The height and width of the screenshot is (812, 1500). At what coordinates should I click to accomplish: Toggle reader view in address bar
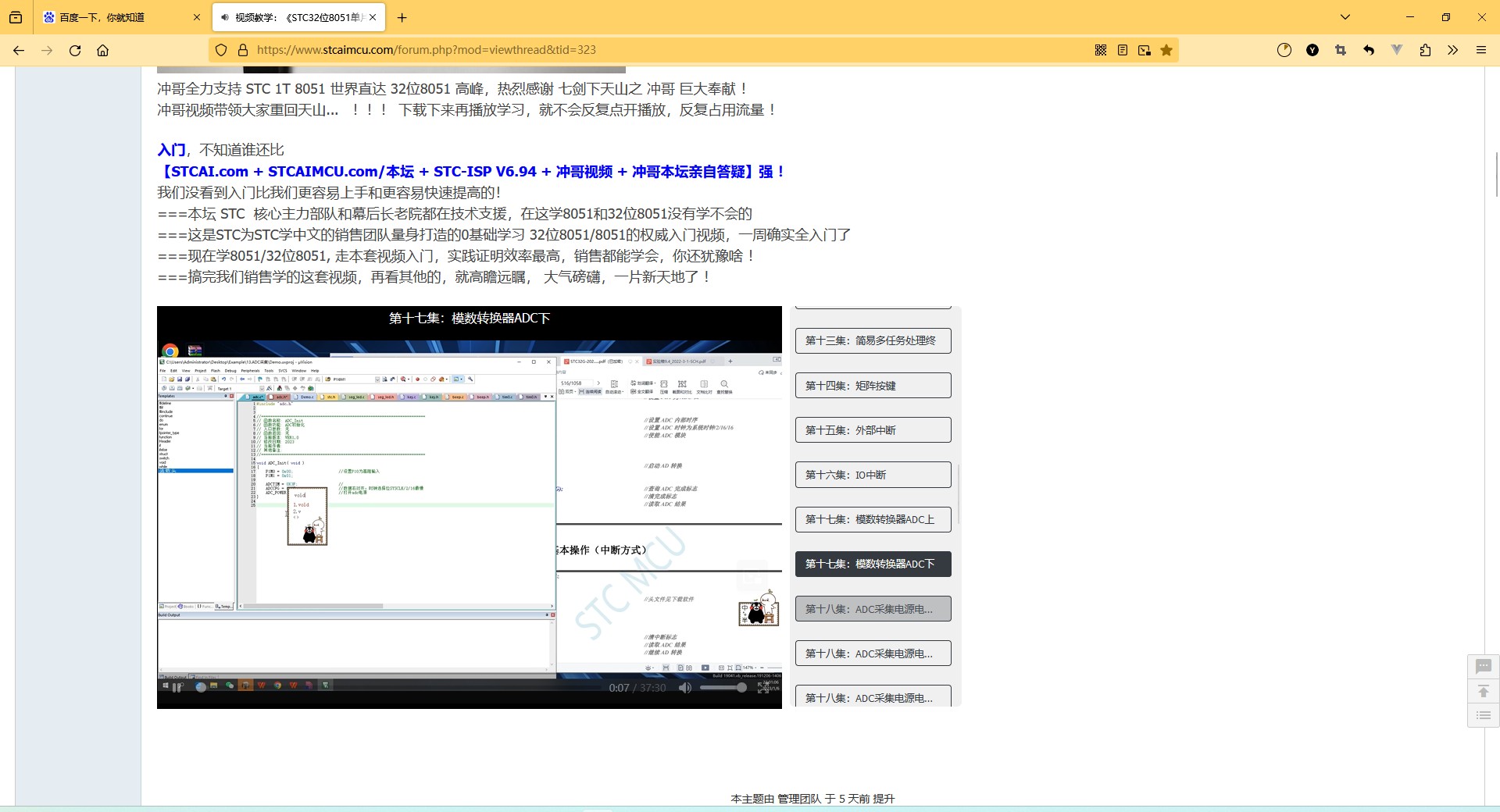(1123, 50)
